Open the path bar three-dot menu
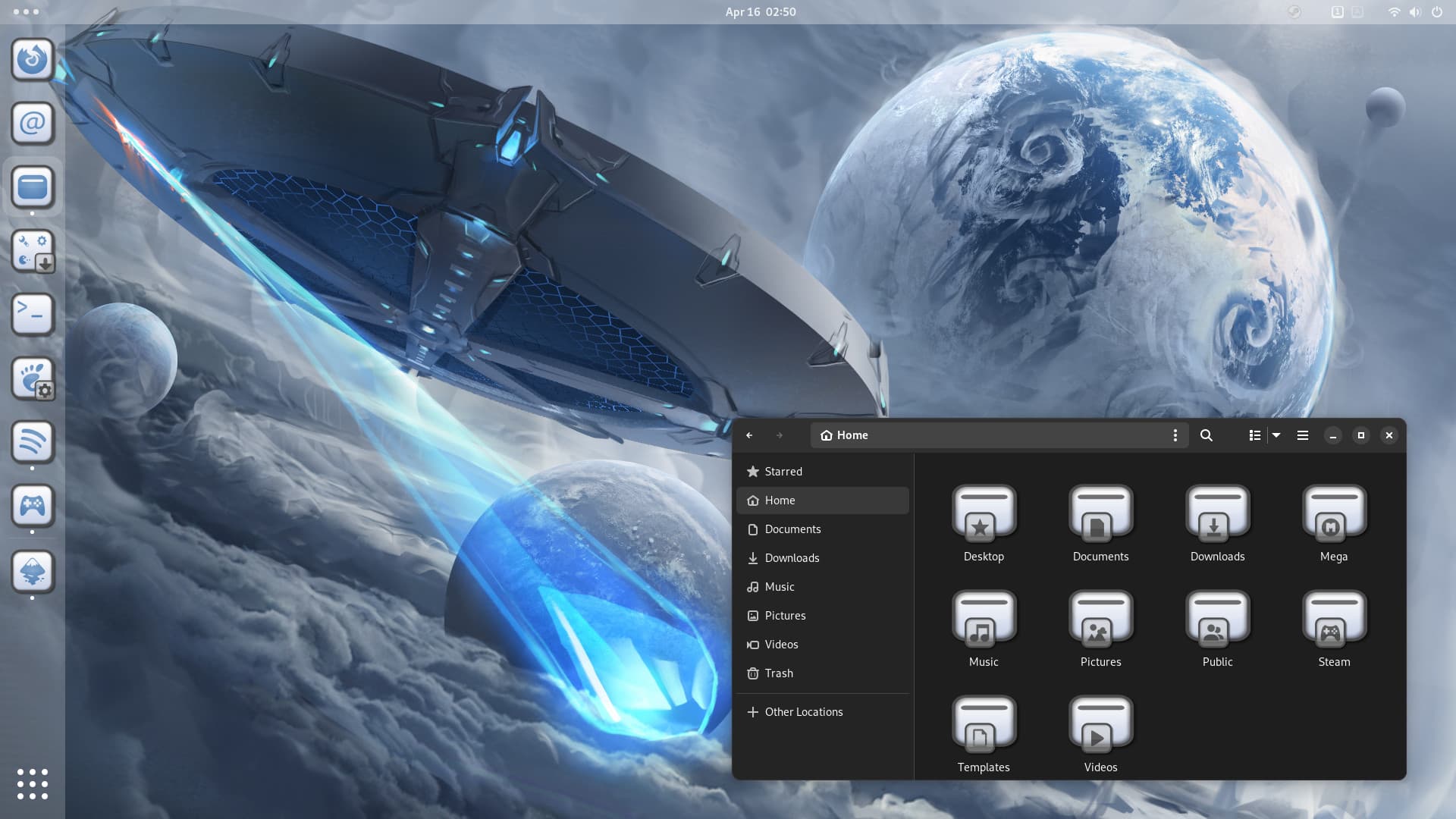 click(x=1175, y=435)
